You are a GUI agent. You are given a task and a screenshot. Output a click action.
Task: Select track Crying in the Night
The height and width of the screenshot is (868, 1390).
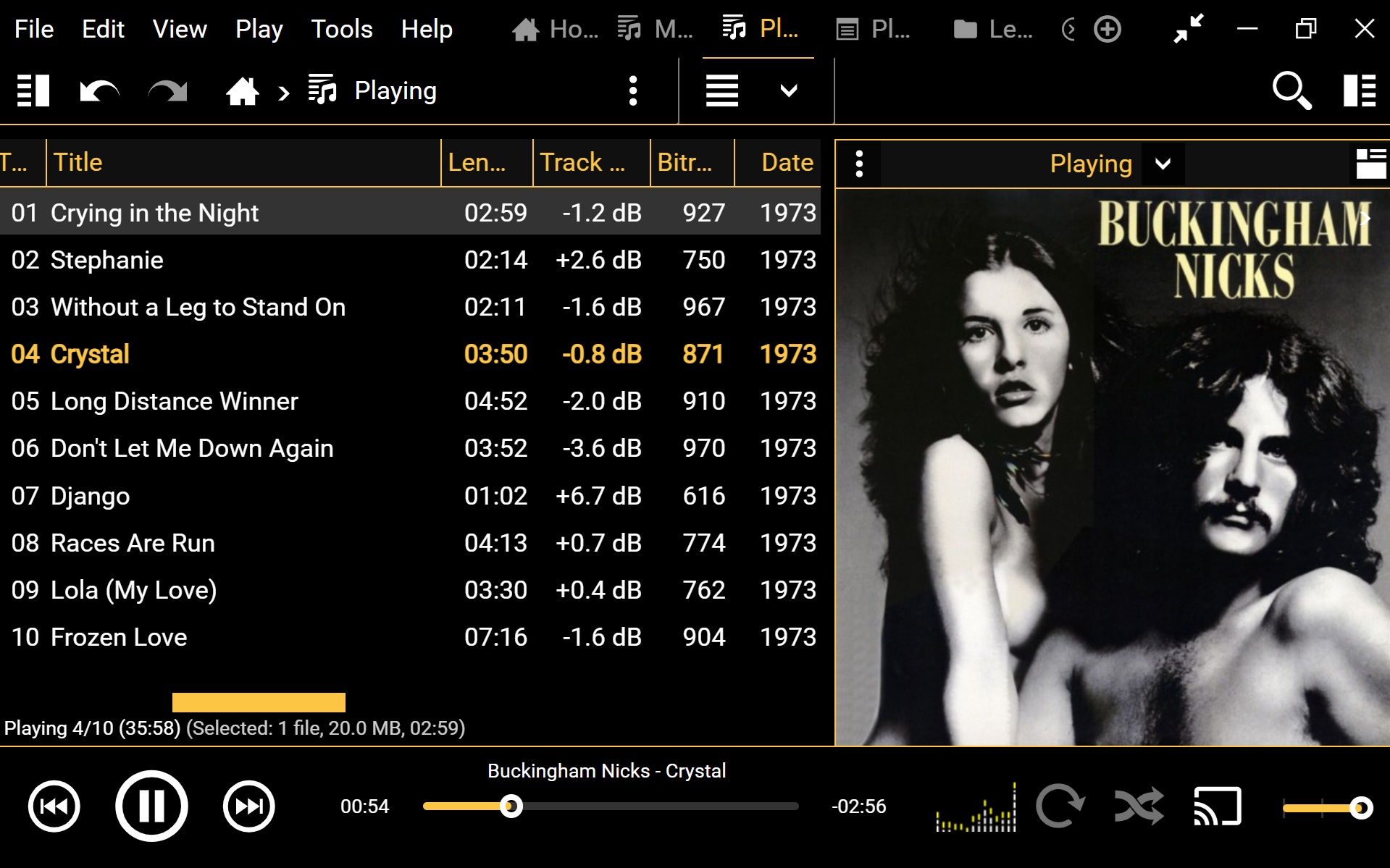click(x=410, y=212)
